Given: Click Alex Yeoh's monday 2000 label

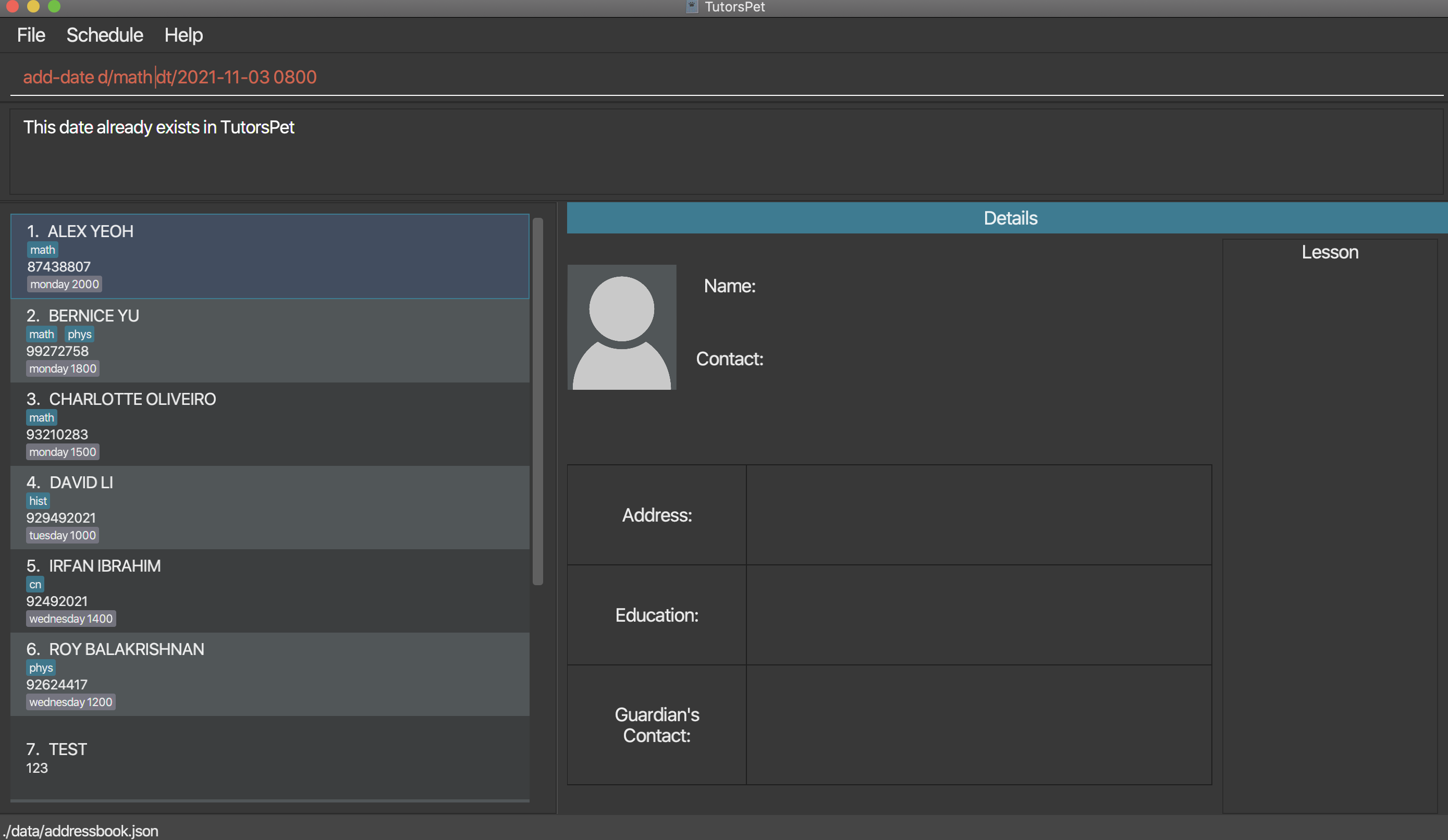Looking at the screenshot, I should [64, 285].
